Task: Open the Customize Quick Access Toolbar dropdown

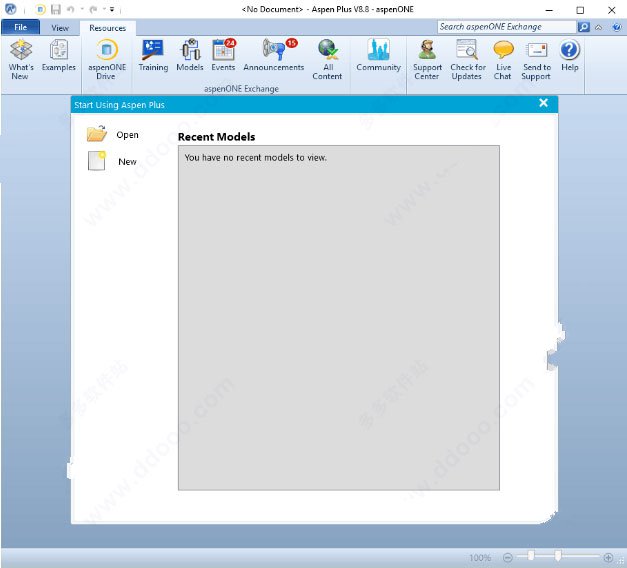Action: click(x=112, y=9)
